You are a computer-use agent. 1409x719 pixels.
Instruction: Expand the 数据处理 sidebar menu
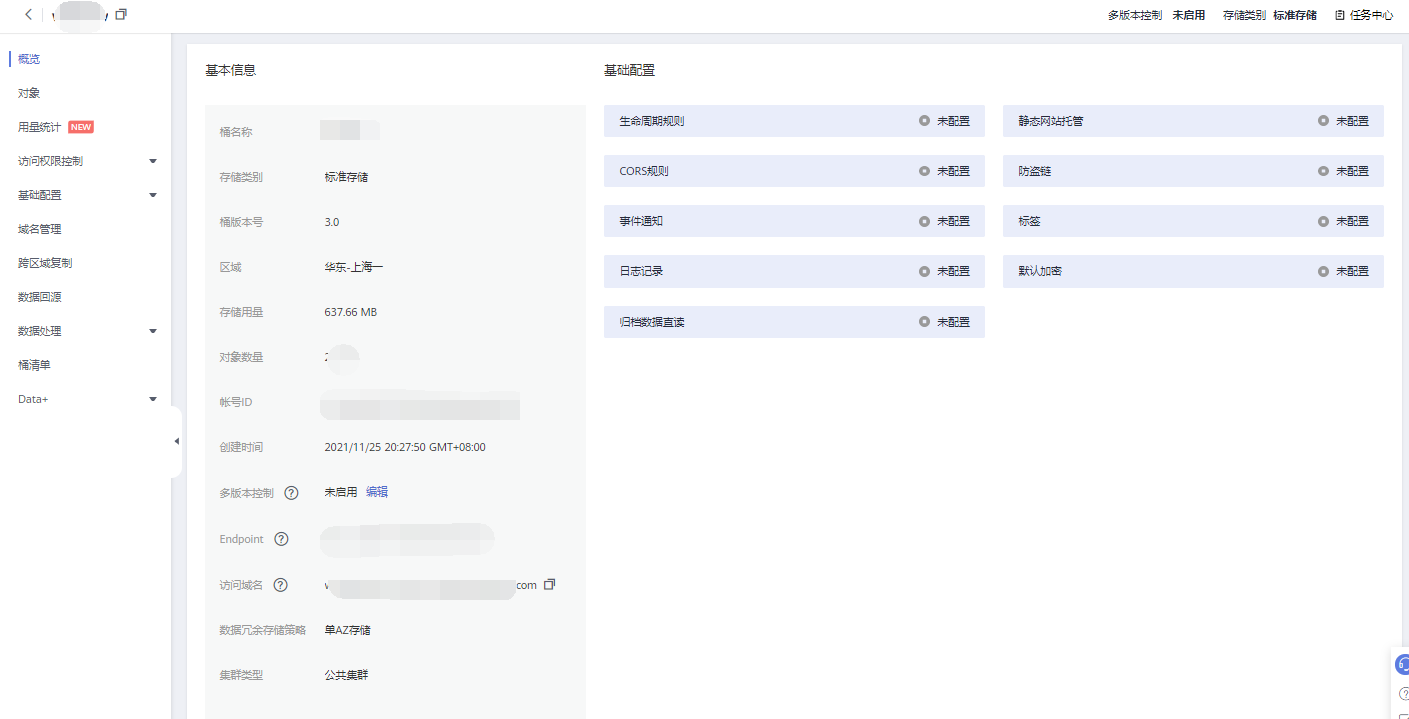153,331
